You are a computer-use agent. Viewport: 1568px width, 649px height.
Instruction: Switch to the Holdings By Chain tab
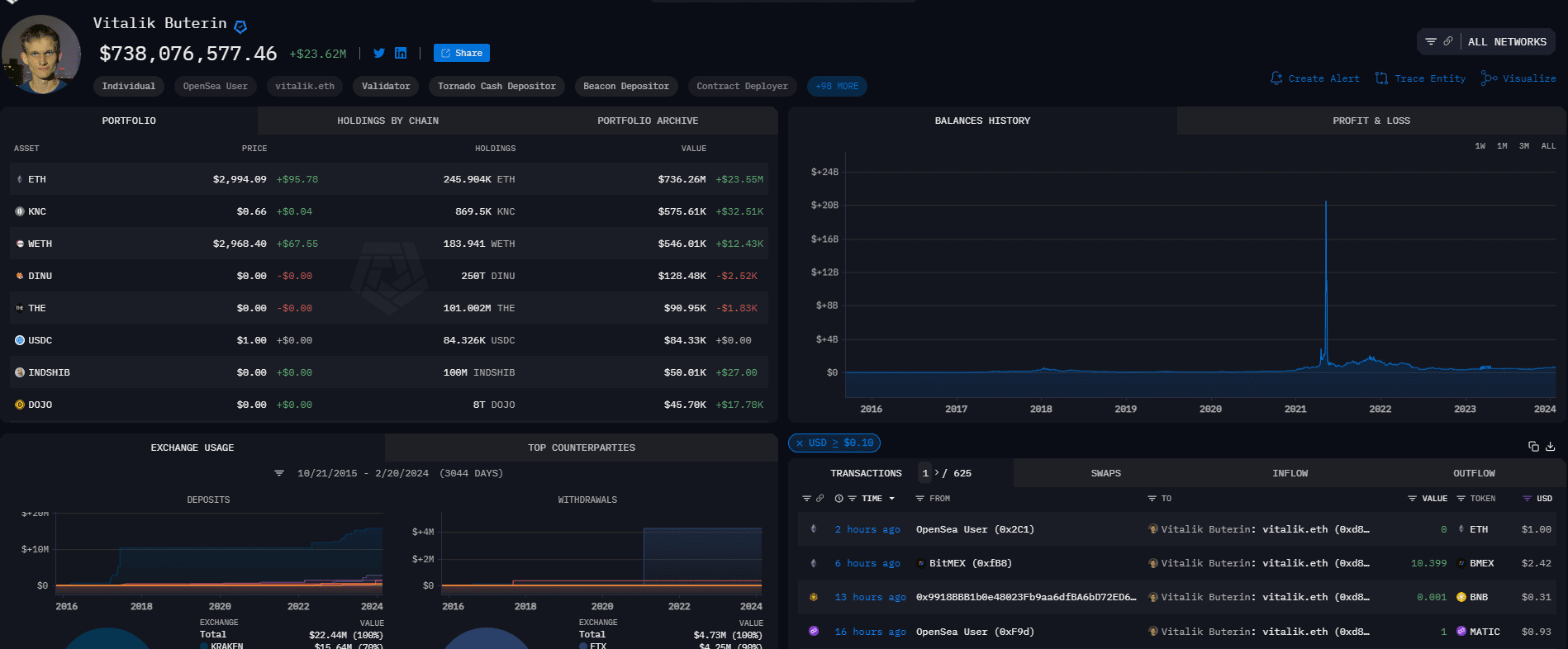point(387,121)
